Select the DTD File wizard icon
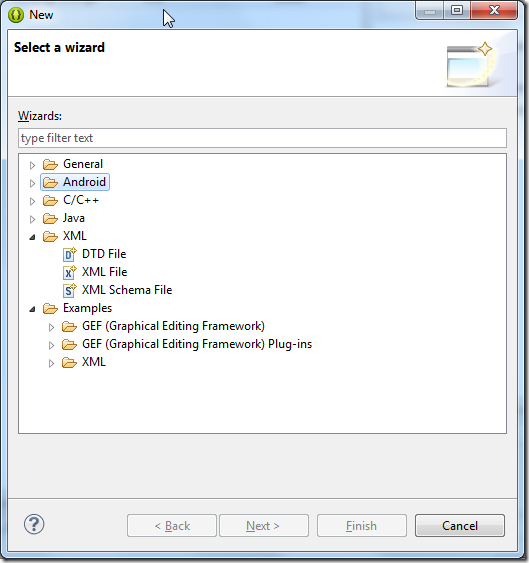Image resolution: width=529 pixels, height=563 pixels. click(70, 254)
